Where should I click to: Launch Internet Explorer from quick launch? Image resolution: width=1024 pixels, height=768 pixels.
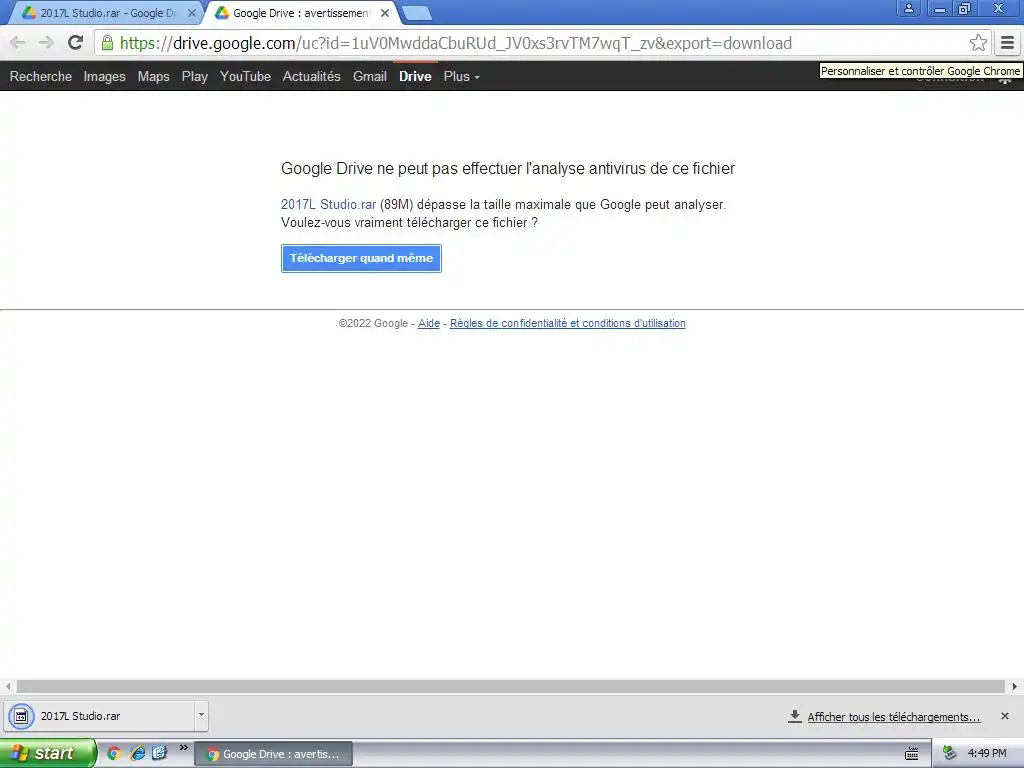pyautogui.click(x=138, y=754)
